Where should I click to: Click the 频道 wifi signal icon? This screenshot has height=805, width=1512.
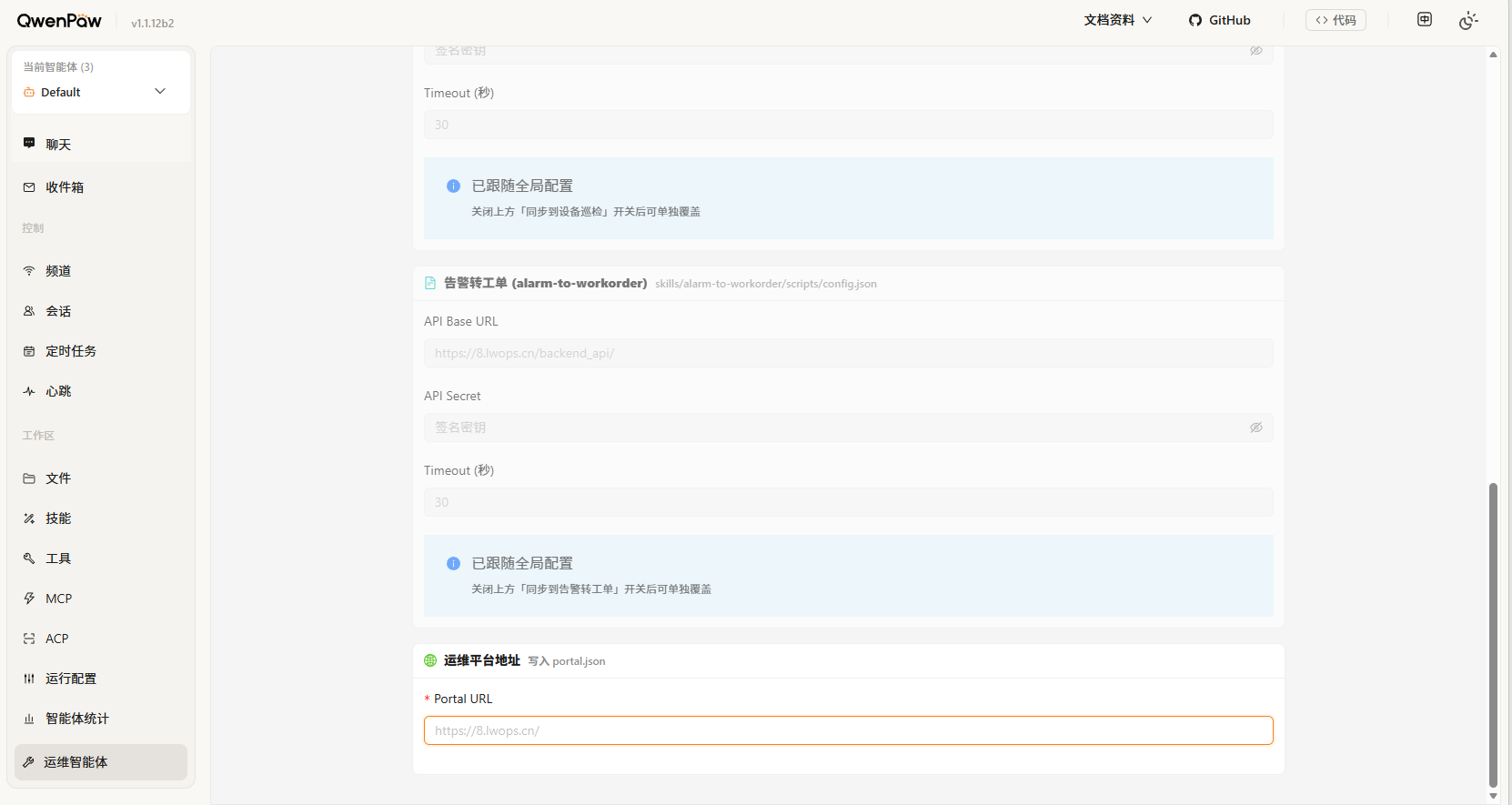click(29, 271)
